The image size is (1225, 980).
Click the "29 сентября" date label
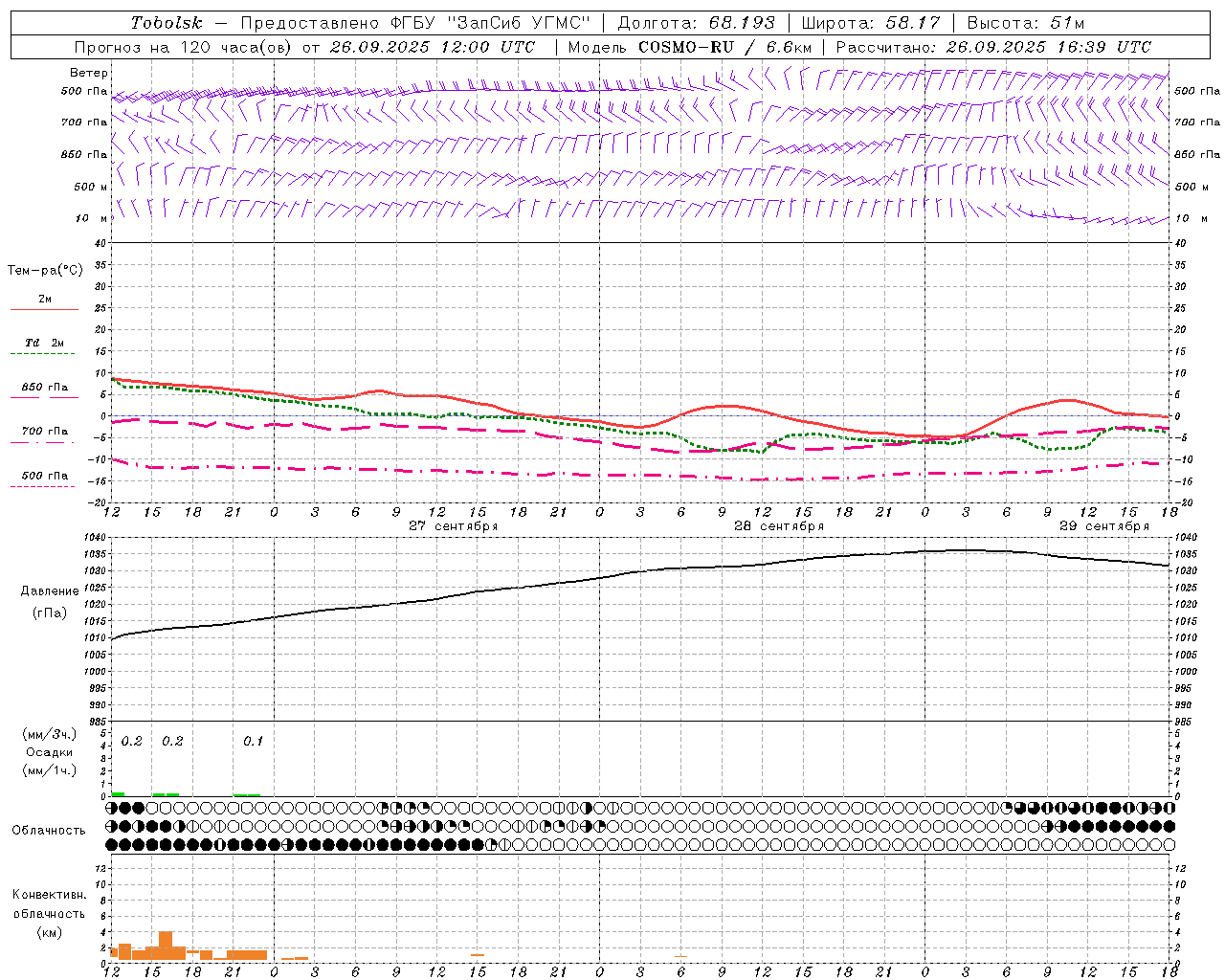pyautogui.click(x=1104, y=526)
